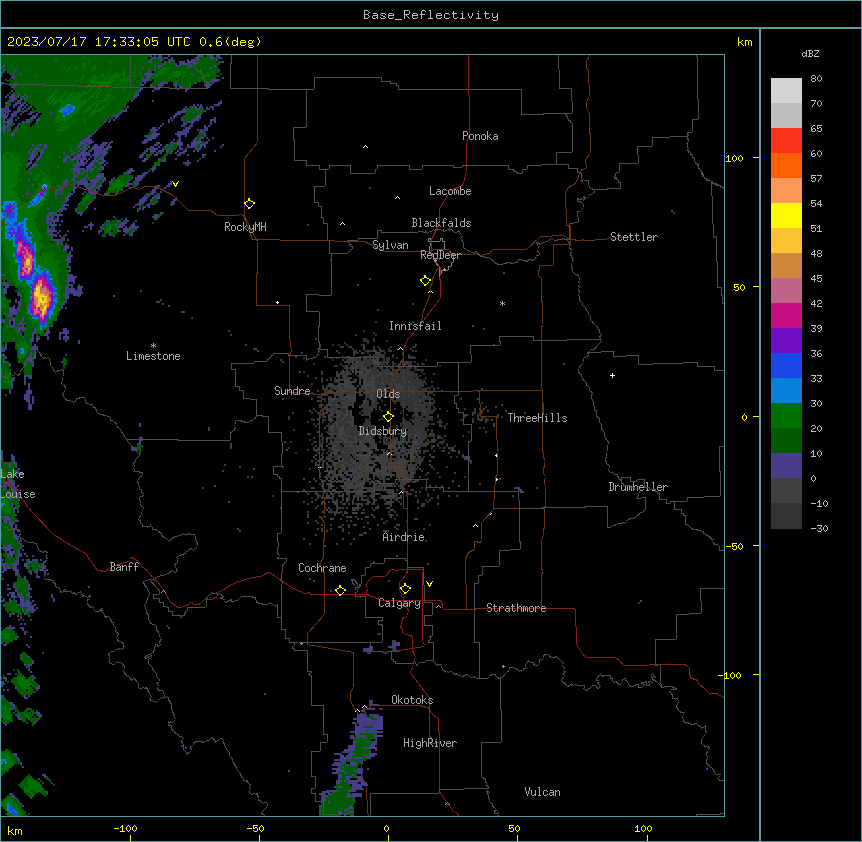Click the Calgary city label

coord(399,603)
